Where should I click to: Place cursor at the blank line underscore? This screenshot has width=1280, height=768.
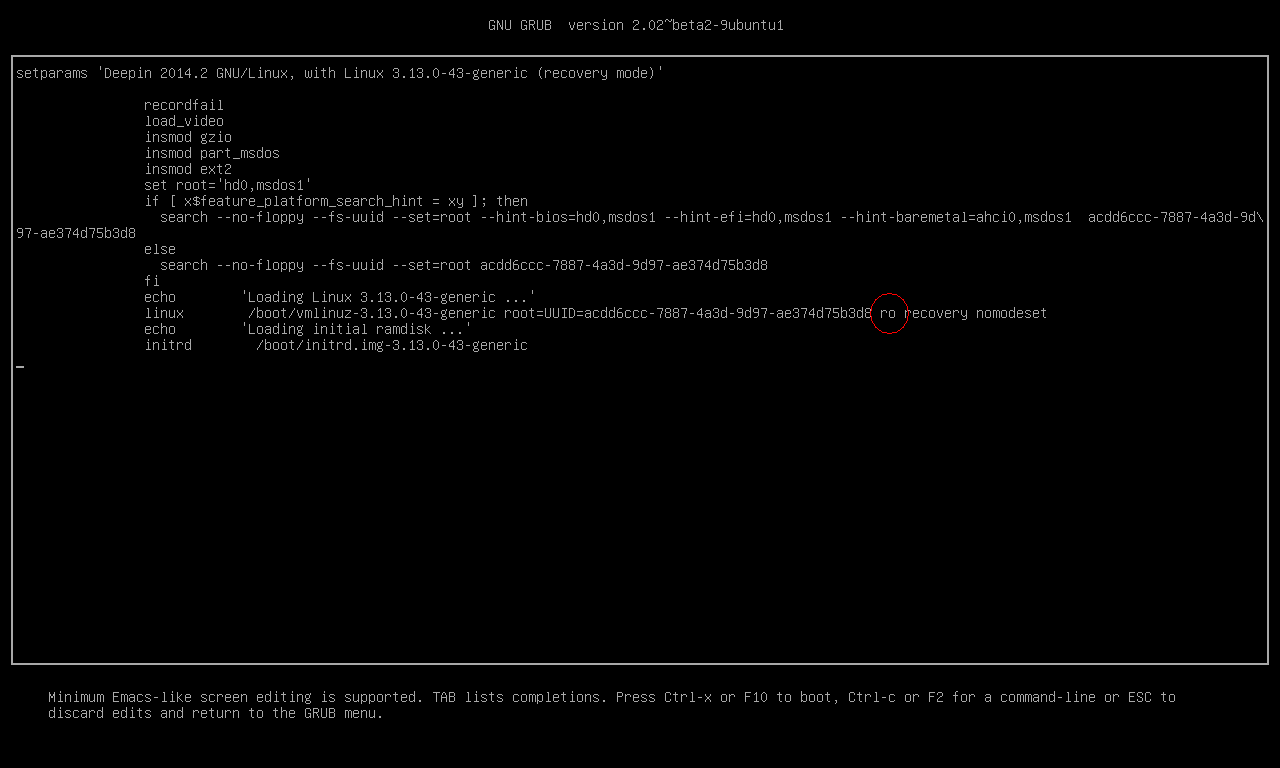click(20, 367)
